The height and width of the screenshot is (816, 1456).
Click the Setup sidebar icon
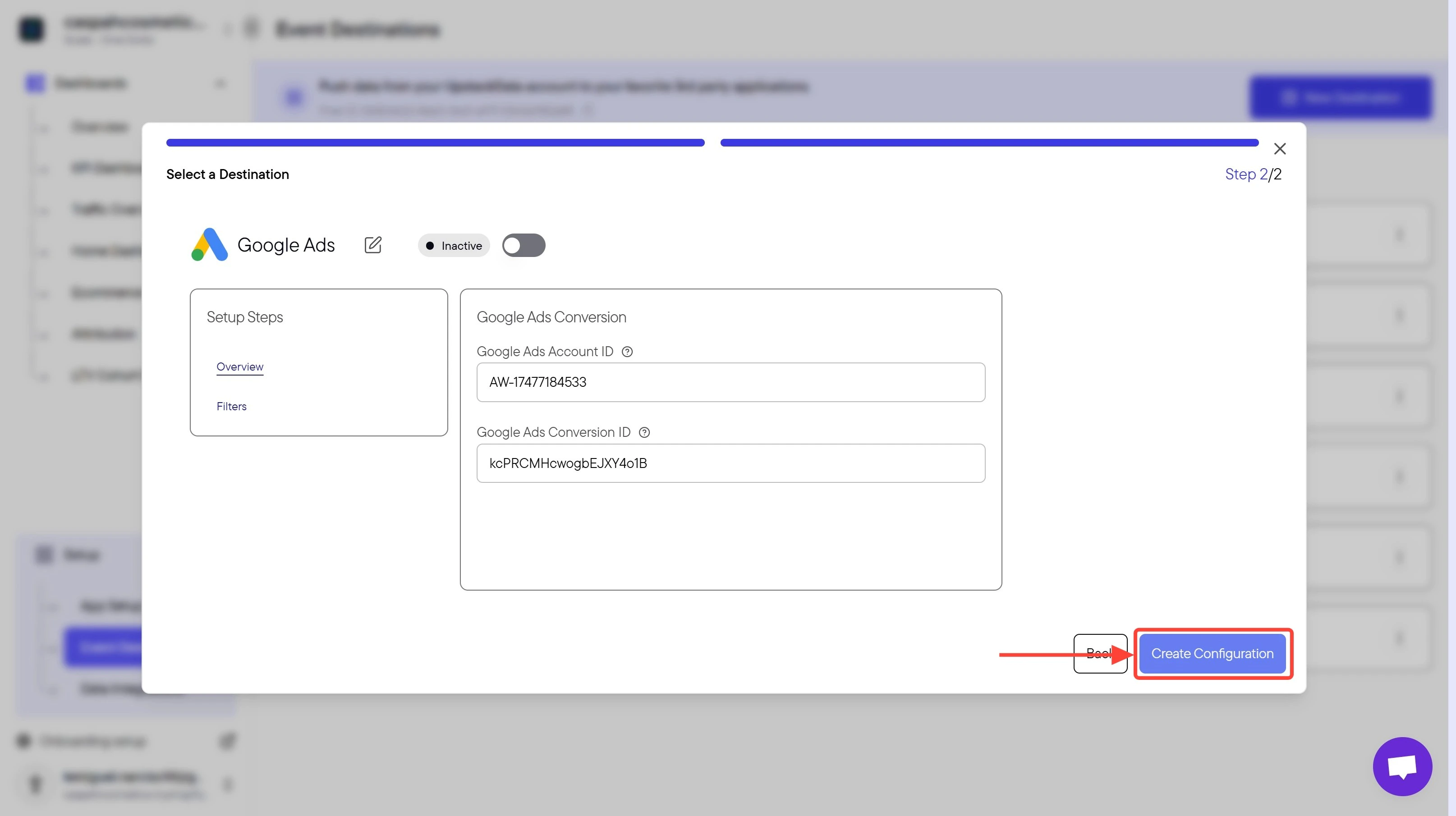point(44,555)
